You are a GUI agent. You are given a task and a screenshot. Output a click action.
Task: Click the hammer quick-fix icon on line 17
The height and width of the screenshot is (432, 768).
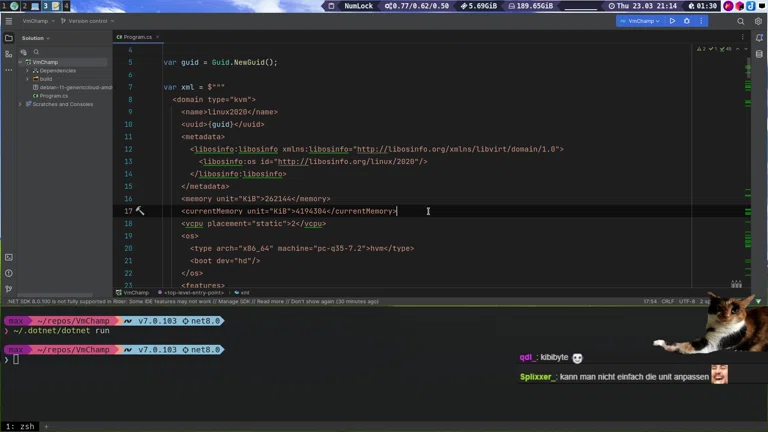point(140,211)
